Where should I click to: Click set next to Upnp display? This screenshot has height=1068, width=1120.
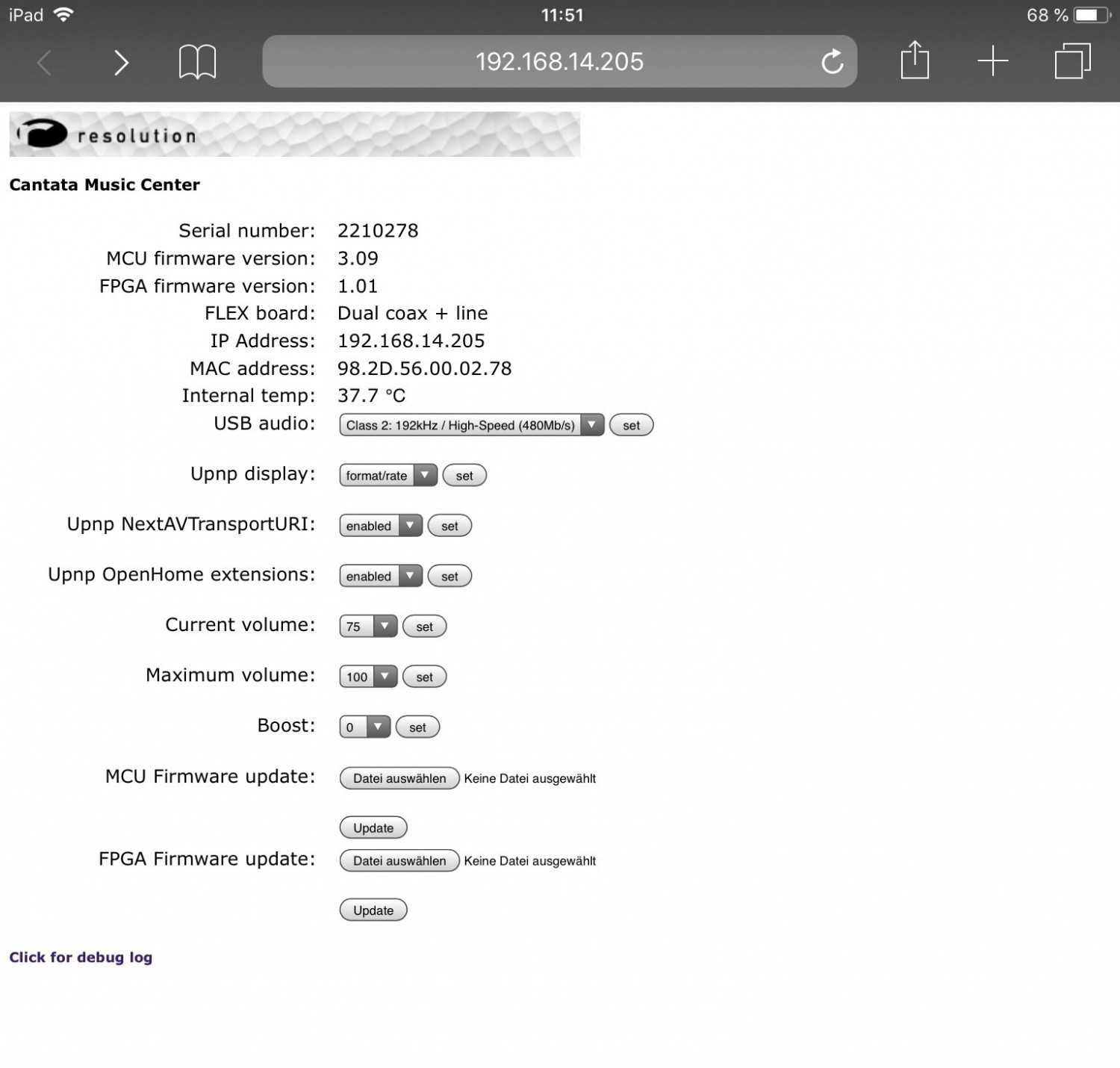click(464, 476)
